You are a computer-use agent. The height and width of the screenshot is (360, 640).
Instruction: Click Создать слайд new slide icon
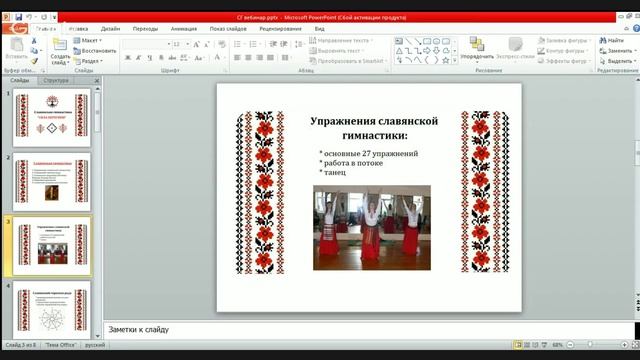pos(60,44)
